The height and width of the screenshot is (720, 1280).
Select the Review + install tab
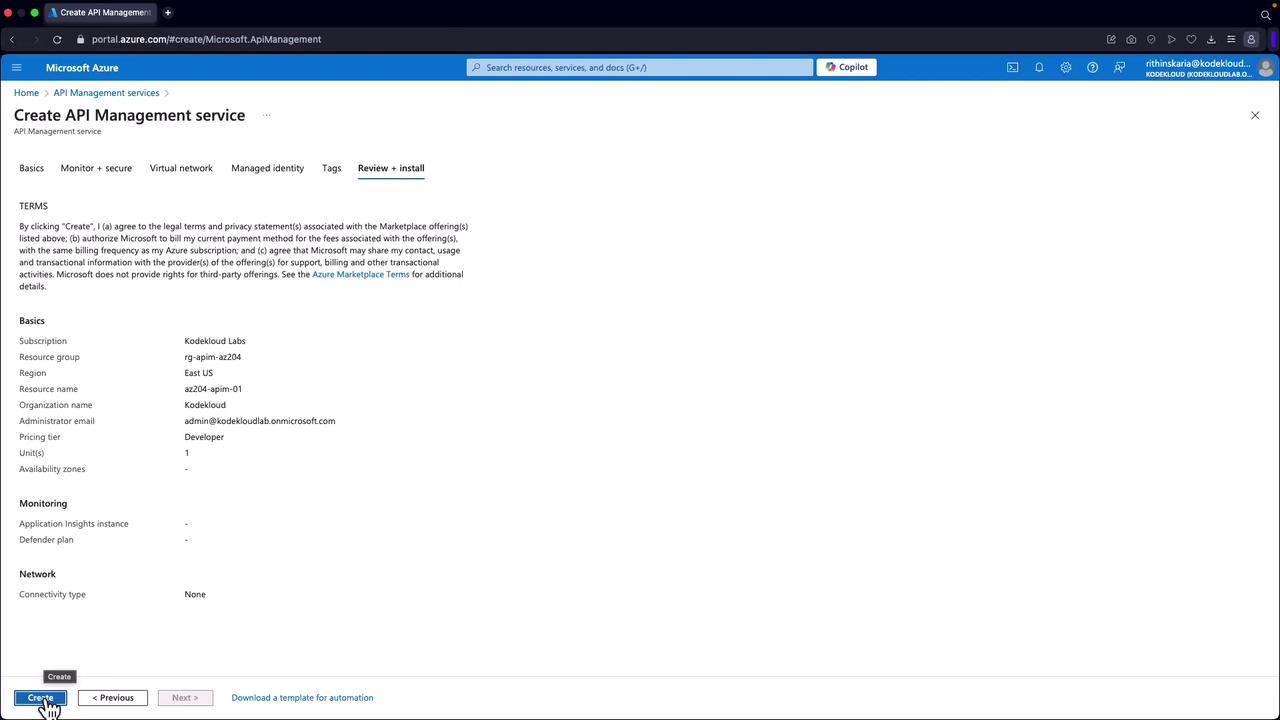(391, 168)
